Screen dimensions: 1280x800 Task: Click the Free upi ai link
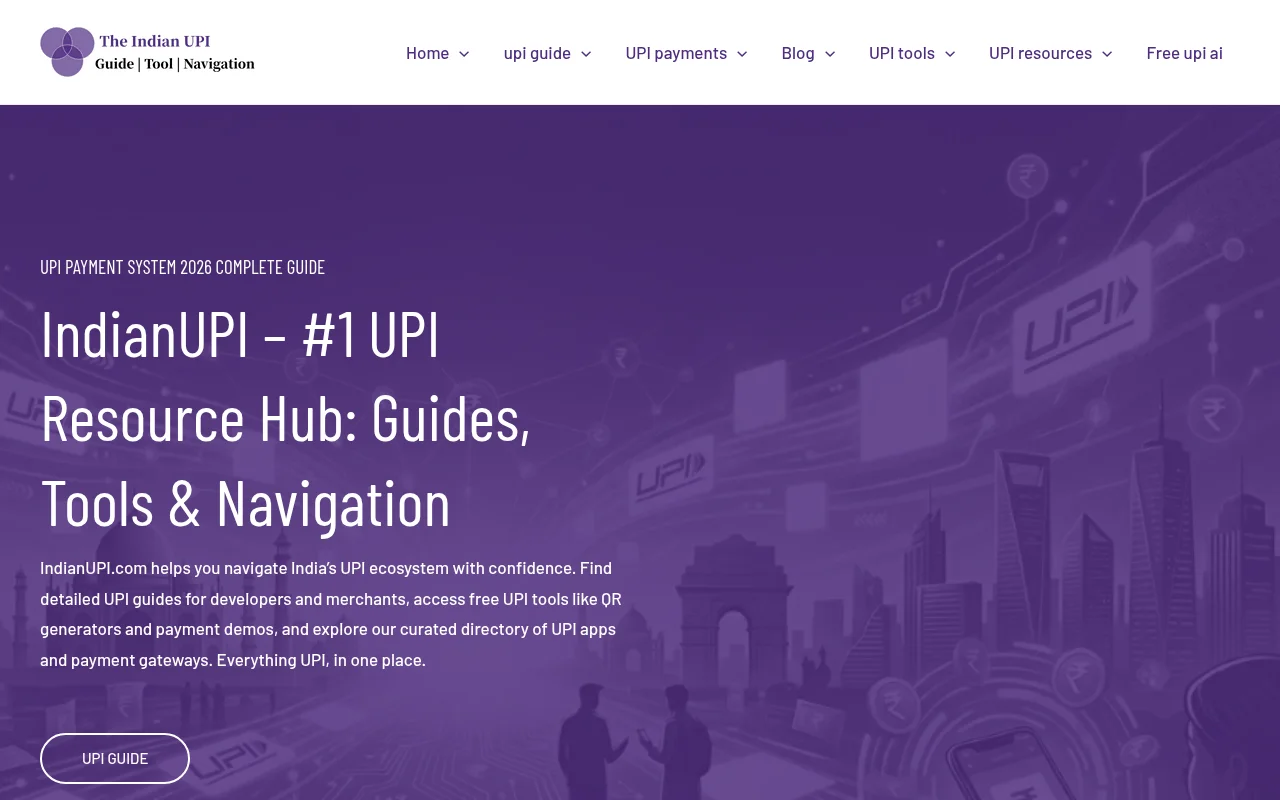pos(1184,52)
